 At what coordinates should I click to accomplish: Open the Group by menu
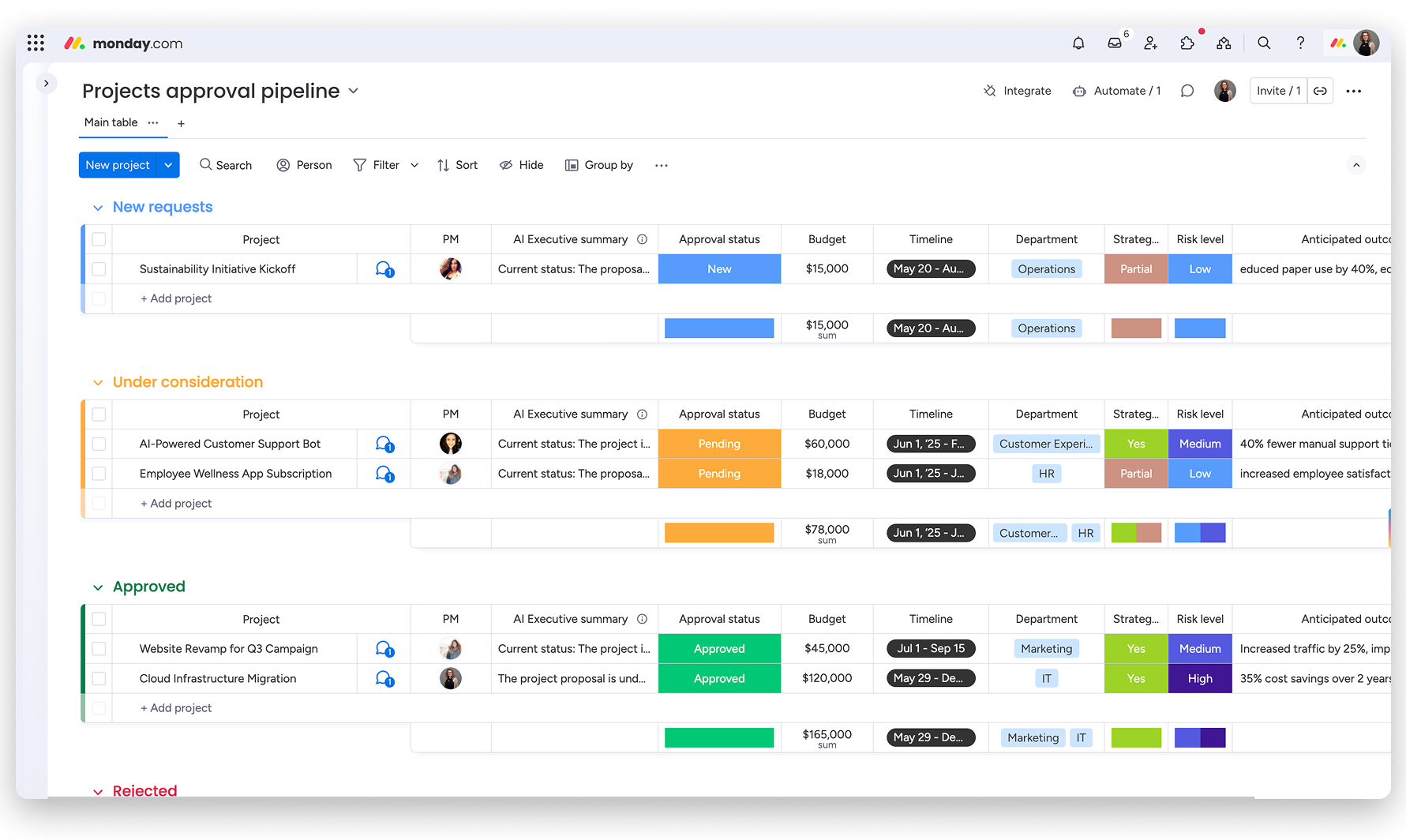click(x=599, y=165)
